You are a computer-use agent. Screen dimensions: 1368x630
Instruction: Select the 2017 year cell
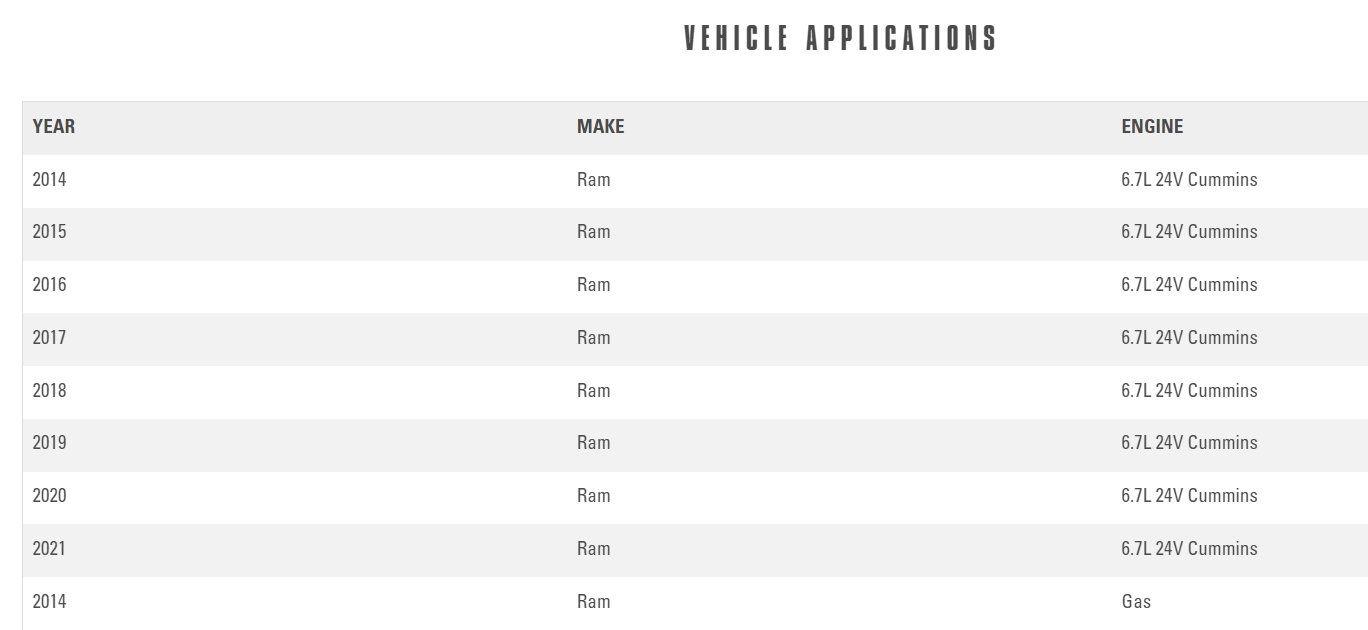(49, 338)
